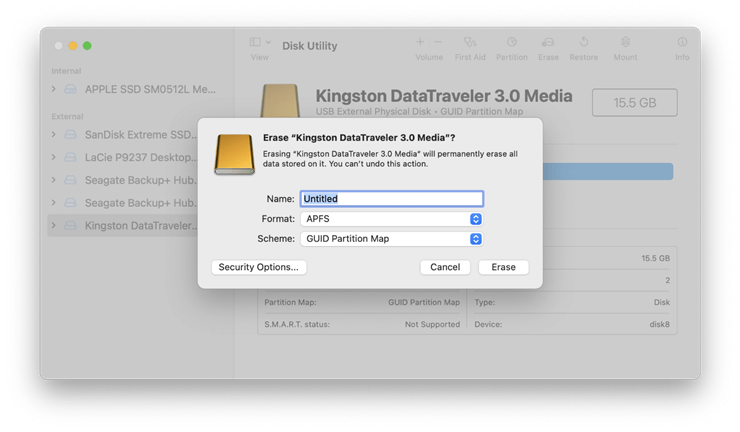The image size is (740, 432).
Task: Expand the SanDisk Extreme SSD chevron
Action: coord(54,135)
